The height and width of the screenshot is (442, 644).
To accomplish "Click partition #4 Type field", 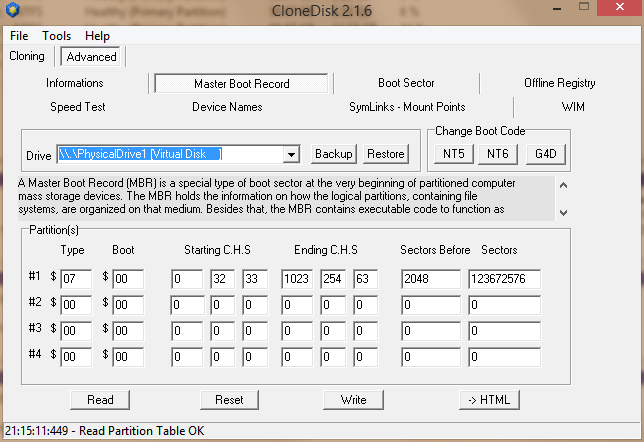I will pos(76,357).
